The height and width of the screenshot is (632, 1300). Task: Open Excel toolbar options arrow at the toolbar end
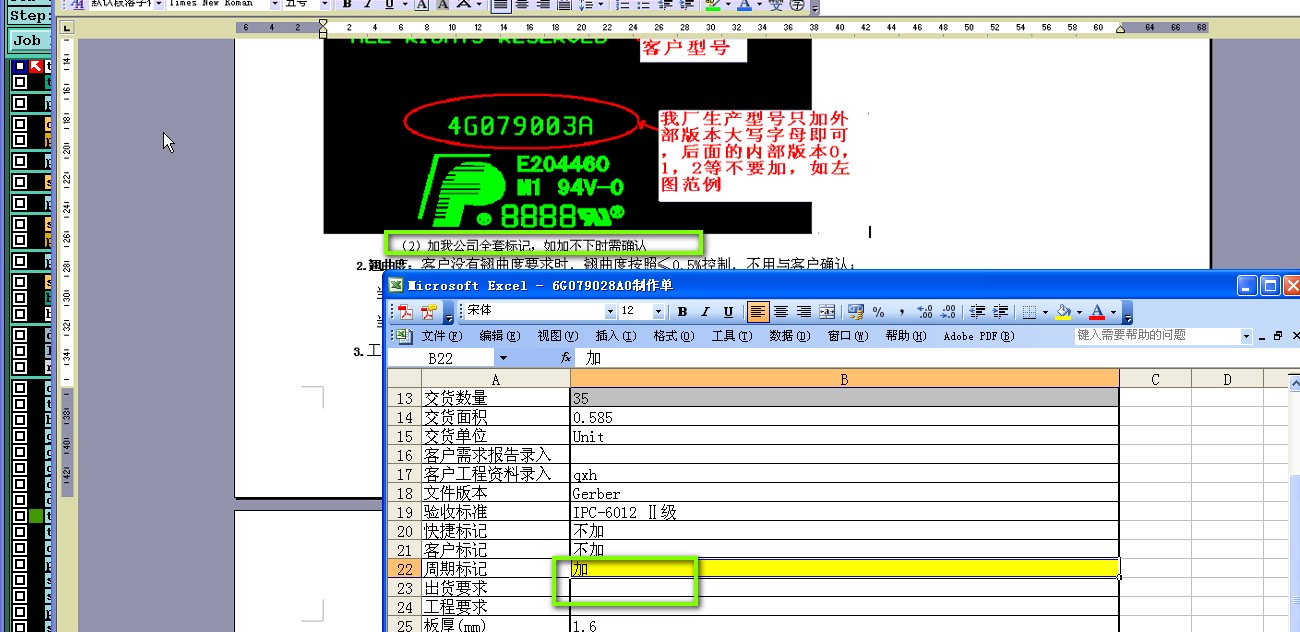click(x=1128, y=313)
